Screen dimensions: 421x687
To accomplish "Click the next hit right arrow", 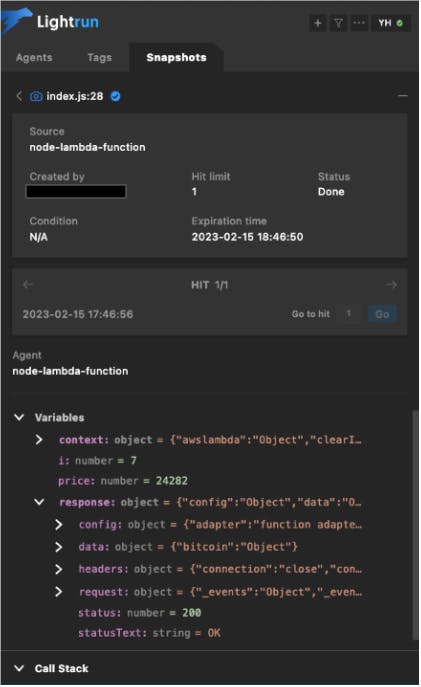I will (x=392, y=285).
